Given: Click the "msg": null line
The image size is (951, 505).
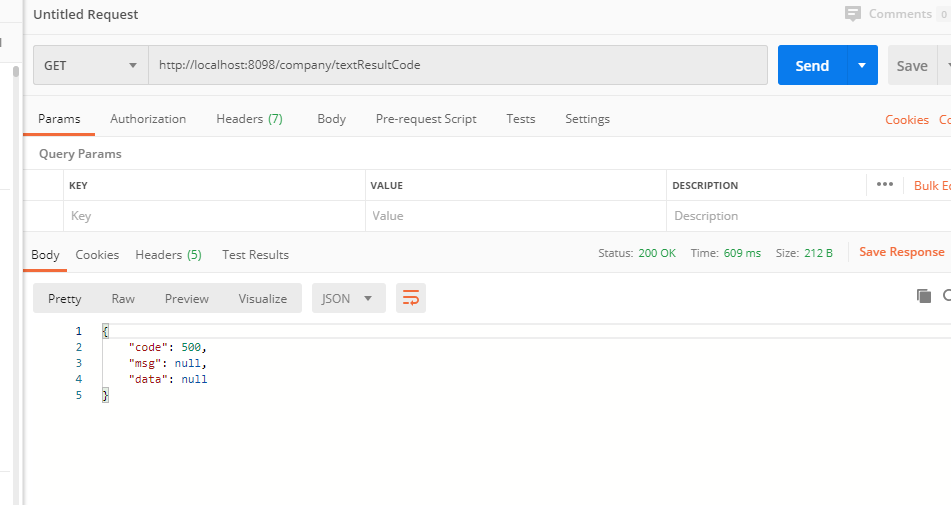Looking at the screenshot, I should [x=167, y=363].
